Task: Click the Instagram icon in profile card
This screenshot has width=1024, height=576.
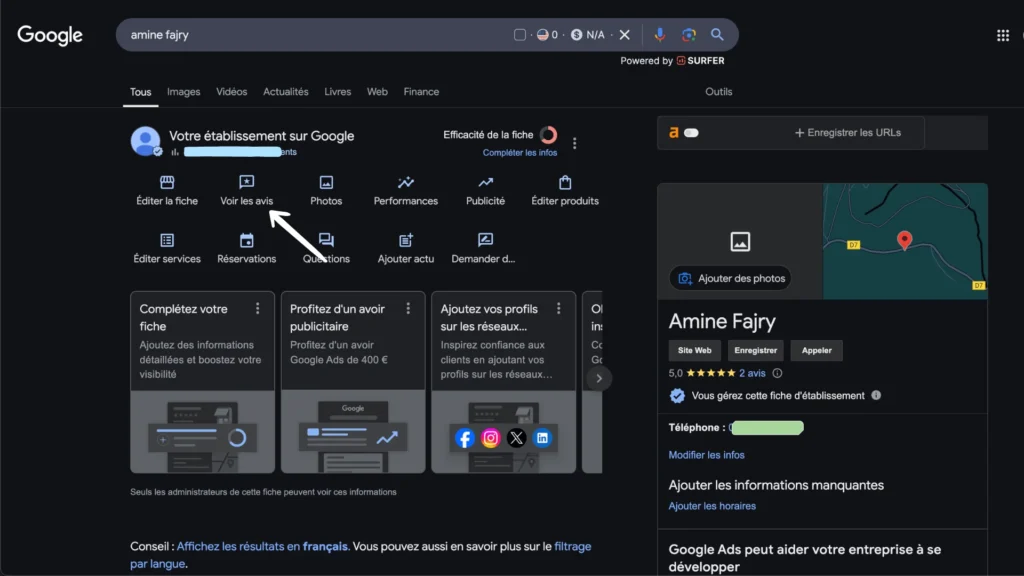Action: pyautogui.click(x=490, y=438)
